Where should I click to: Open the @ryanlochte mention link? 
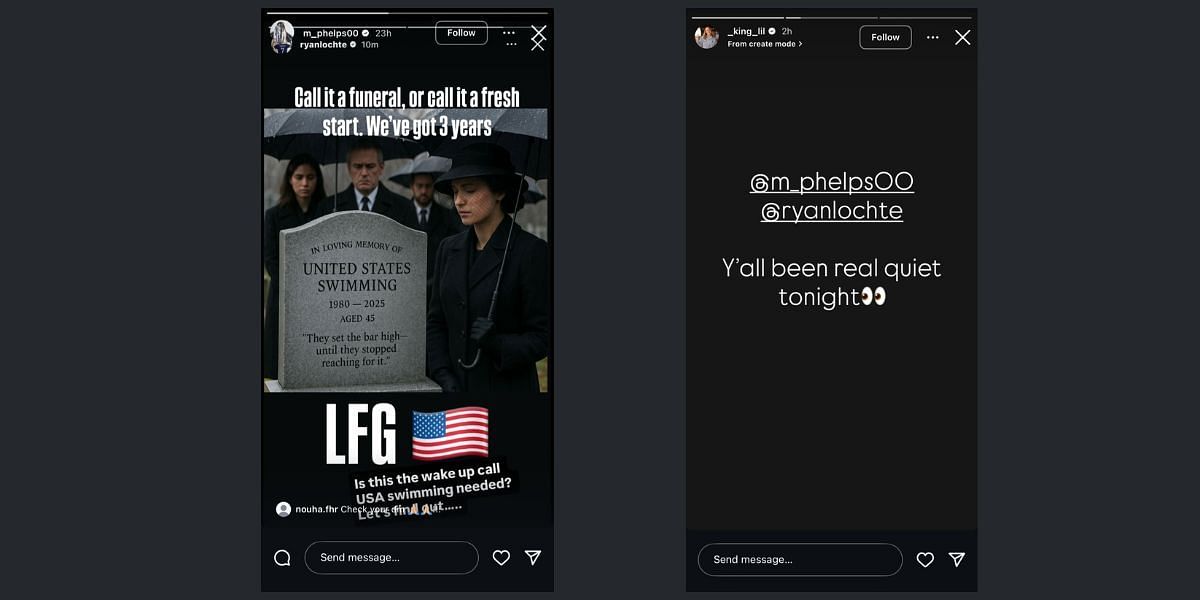(x=832, y=211)
